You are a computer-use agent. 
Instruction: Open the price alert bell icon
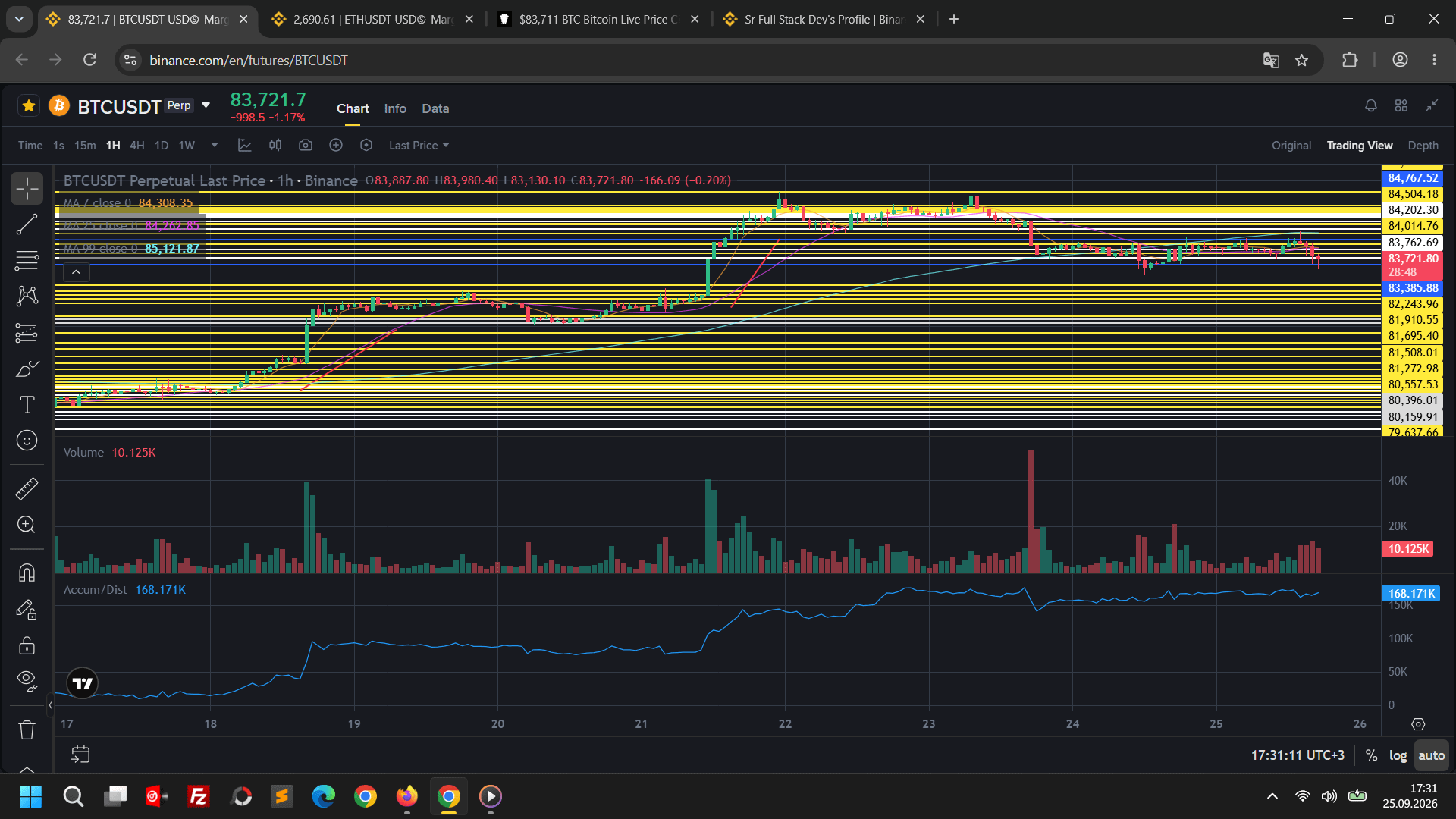pos(1371,106)
